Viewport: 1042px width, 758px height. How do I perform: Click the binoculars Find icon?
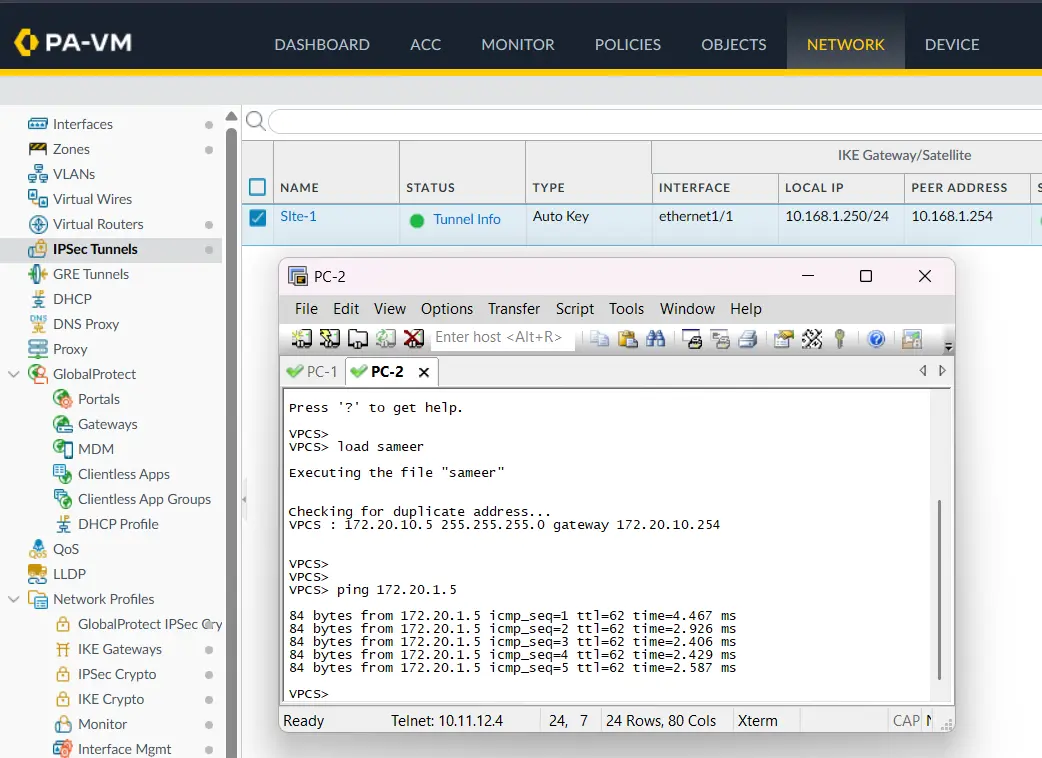[655, 339]
